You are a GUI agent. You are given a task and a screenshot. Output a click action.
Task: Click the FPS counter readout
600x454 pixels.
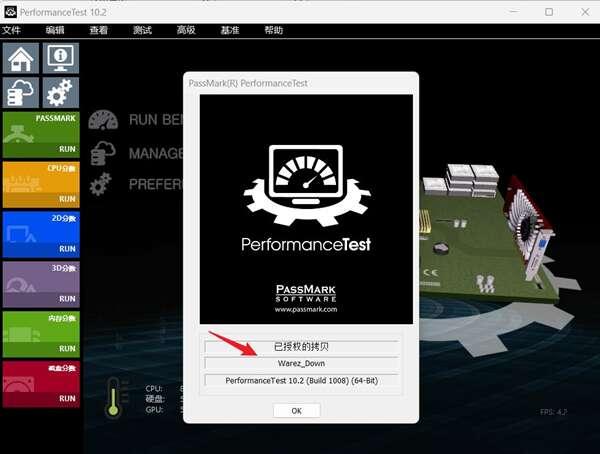pyautogui.click(x=553, y=412)
